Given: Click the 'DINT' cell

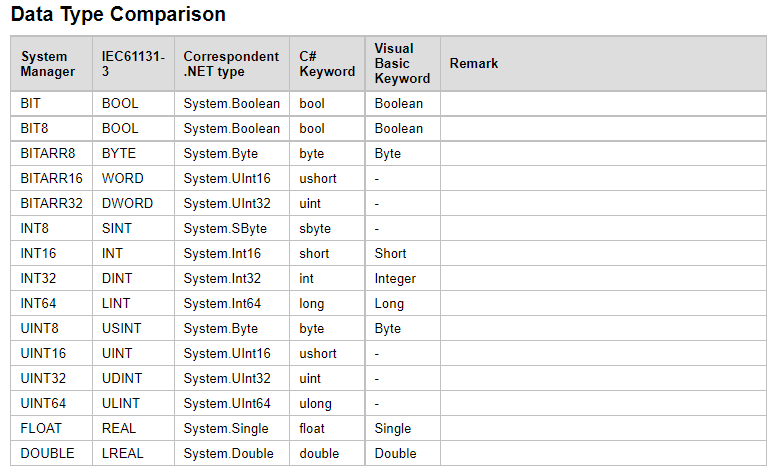Looking at the screenshot, I should [133, 279].
